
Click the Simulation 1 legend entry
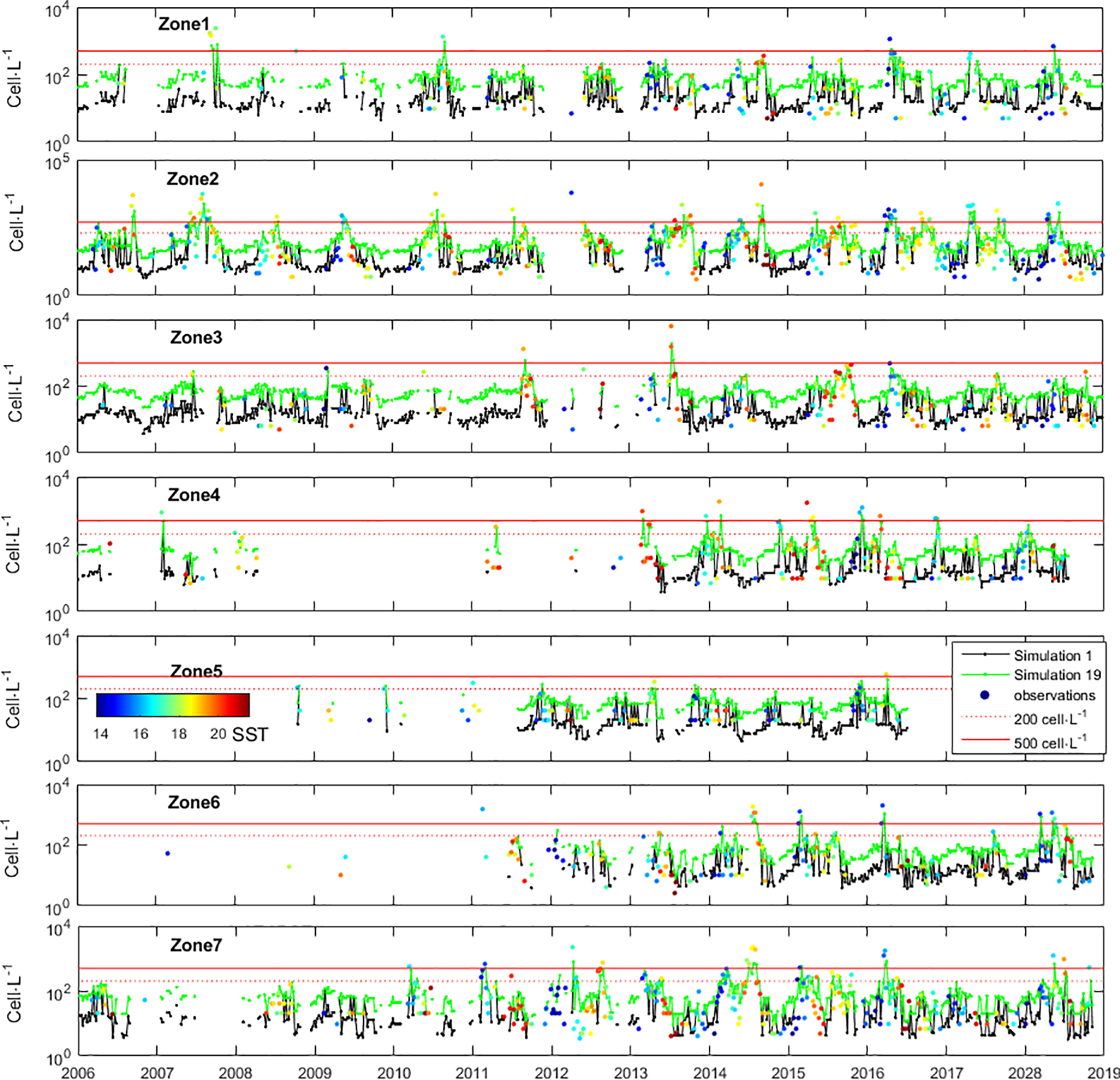point(1052,655)
